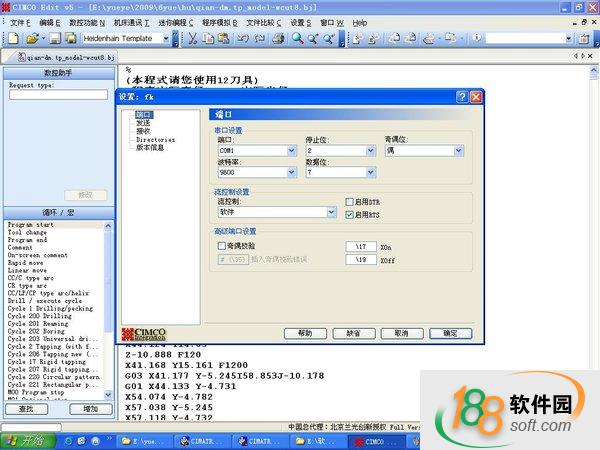
Task: Click the dialog help question mark icon
Action: (462, 97)
